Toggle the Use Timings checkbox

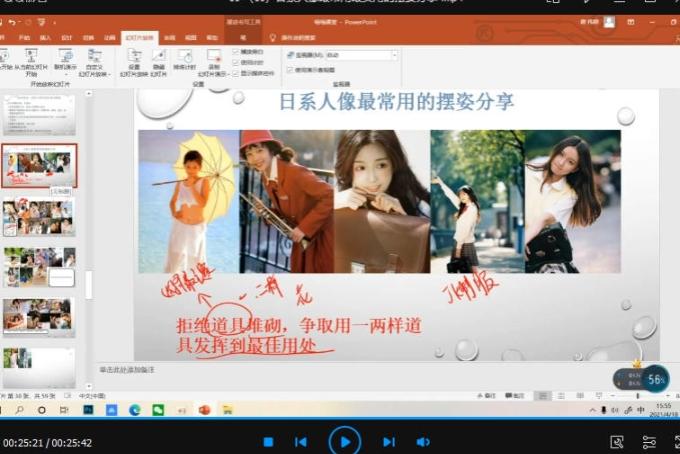pyautogui.click(x=236, y=61)
